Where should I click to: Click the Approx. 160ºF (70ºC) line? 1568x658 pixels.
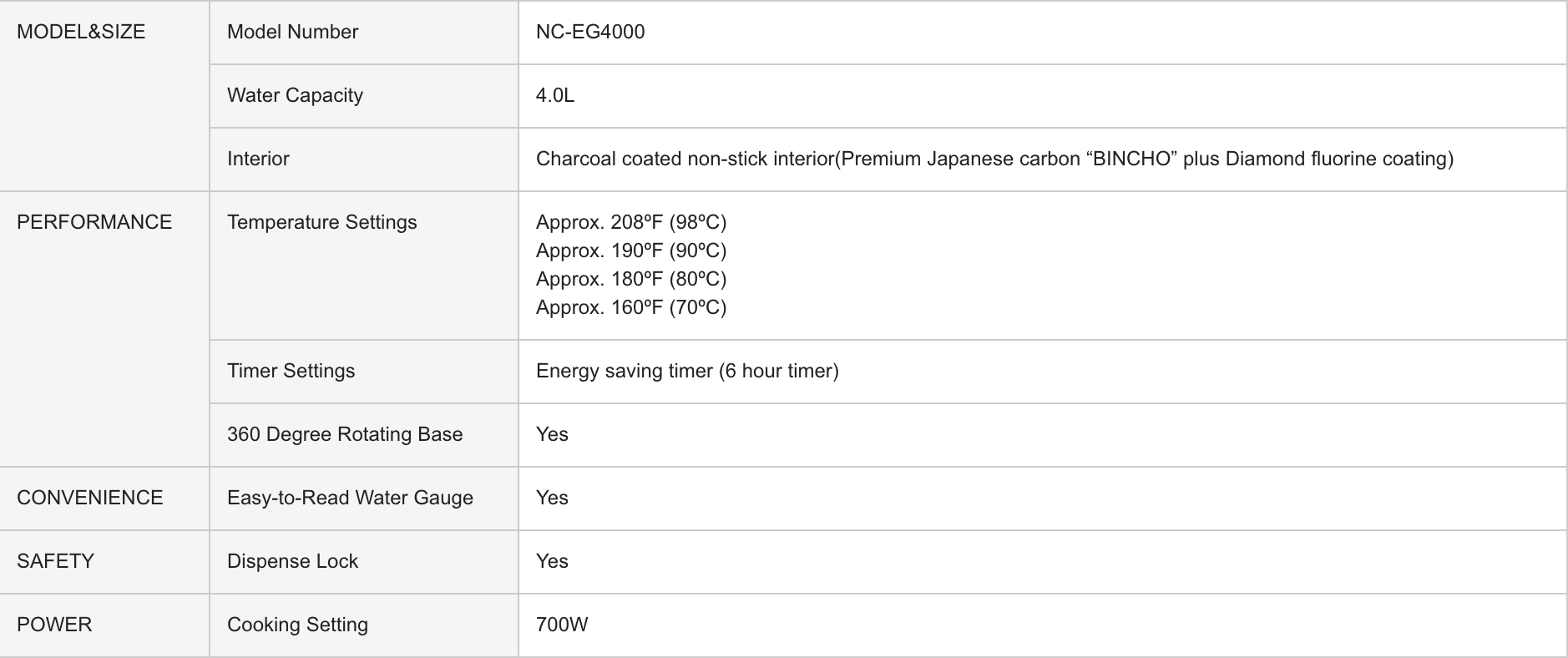click(631, 307)
